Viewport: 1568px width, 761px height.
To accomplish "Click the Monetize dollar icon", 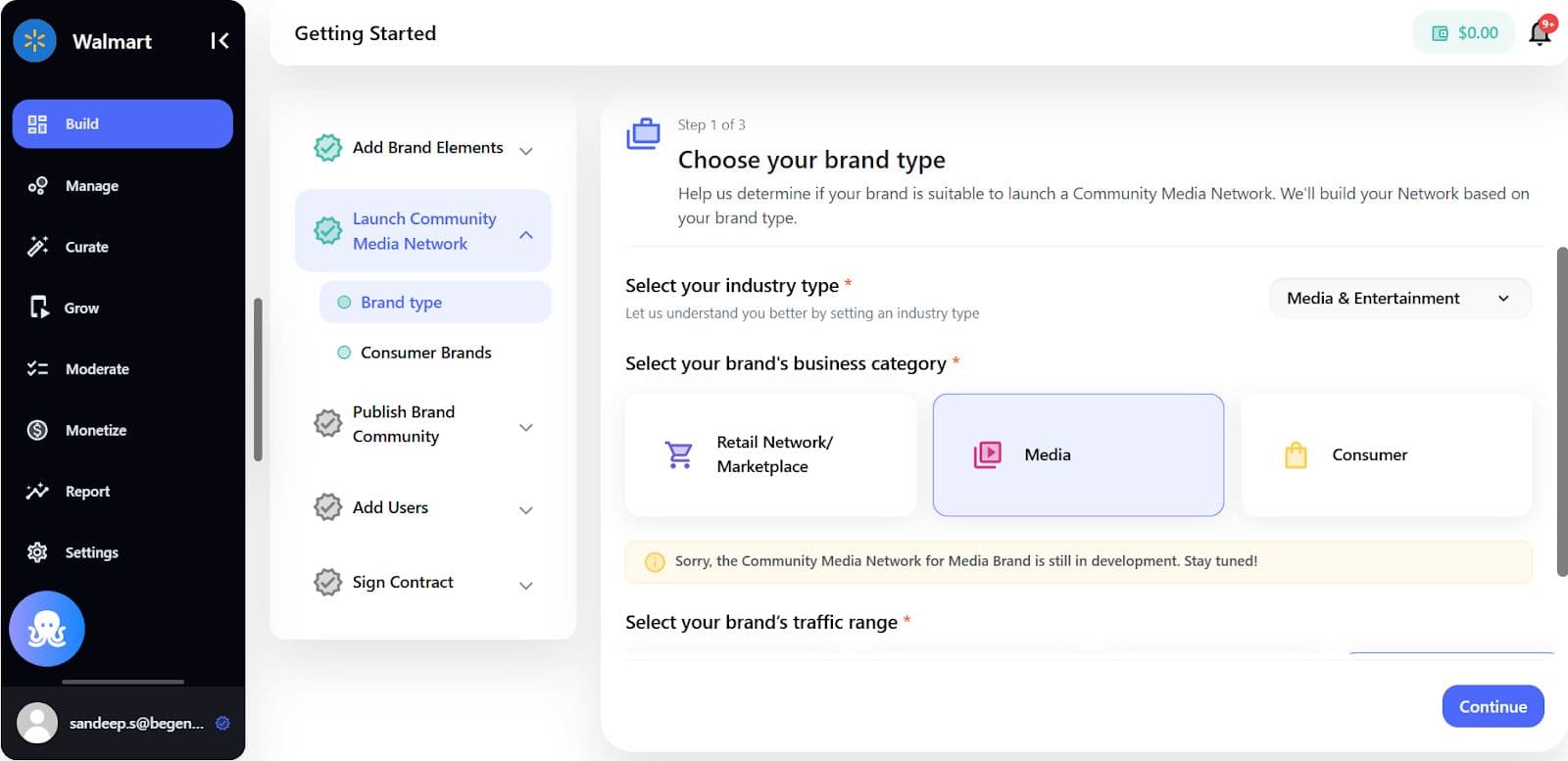I will click(37, 430).
